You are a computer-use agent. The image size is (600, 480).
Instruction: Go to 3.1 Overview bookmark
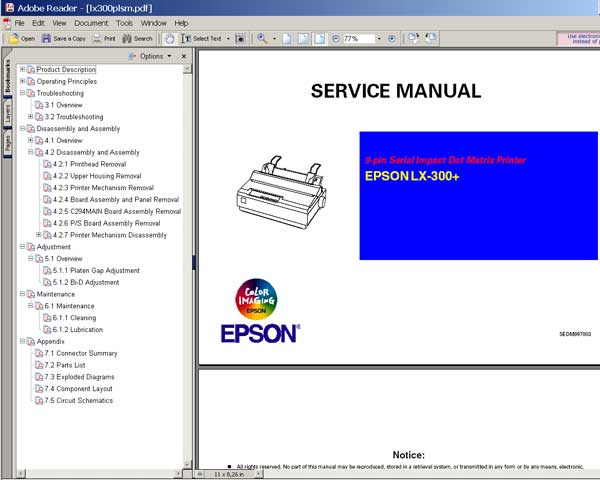tap(63, 105)
